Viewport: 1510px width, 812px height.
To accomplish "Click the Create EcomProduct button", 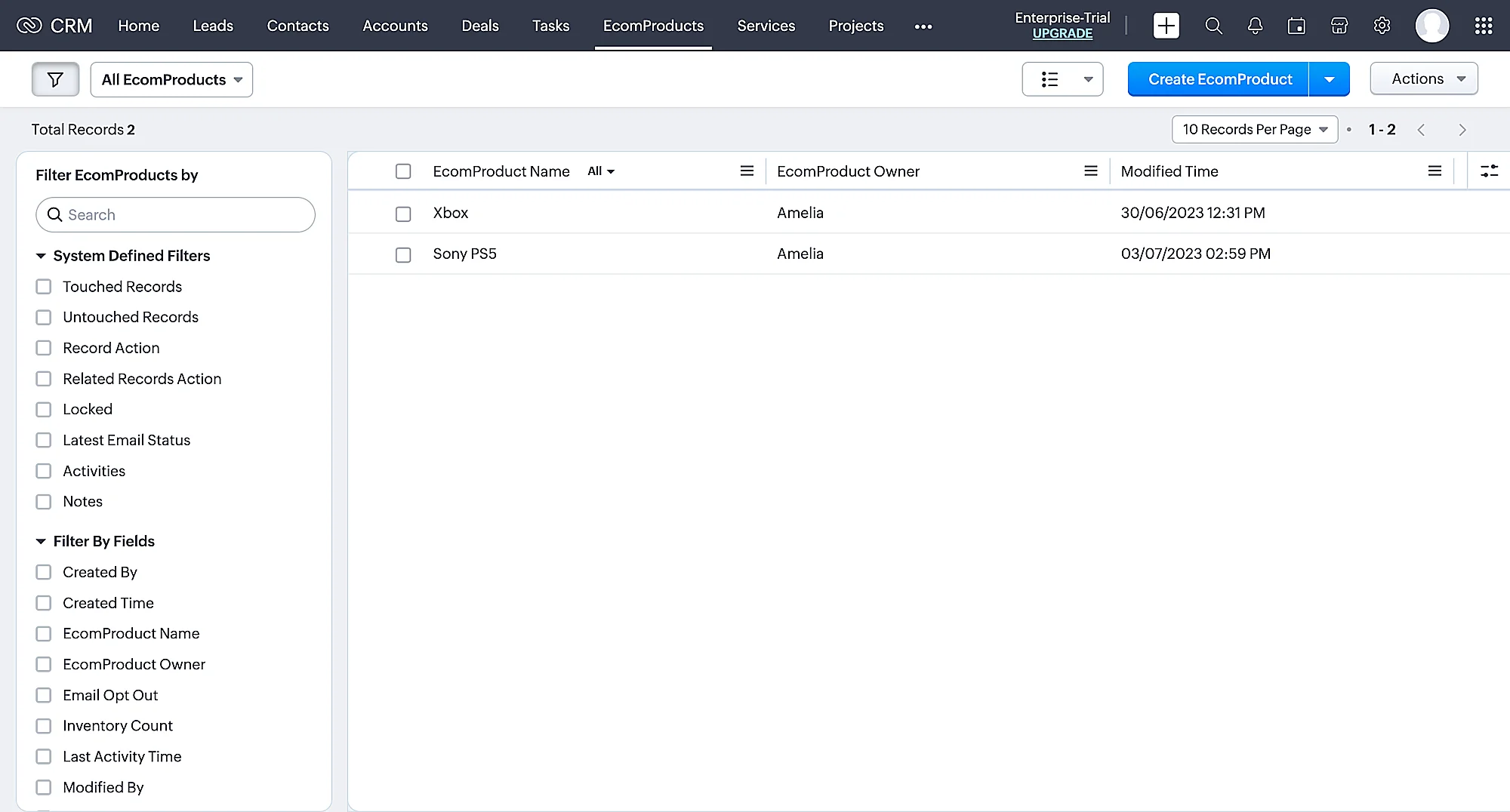I will click(1219, 79).
